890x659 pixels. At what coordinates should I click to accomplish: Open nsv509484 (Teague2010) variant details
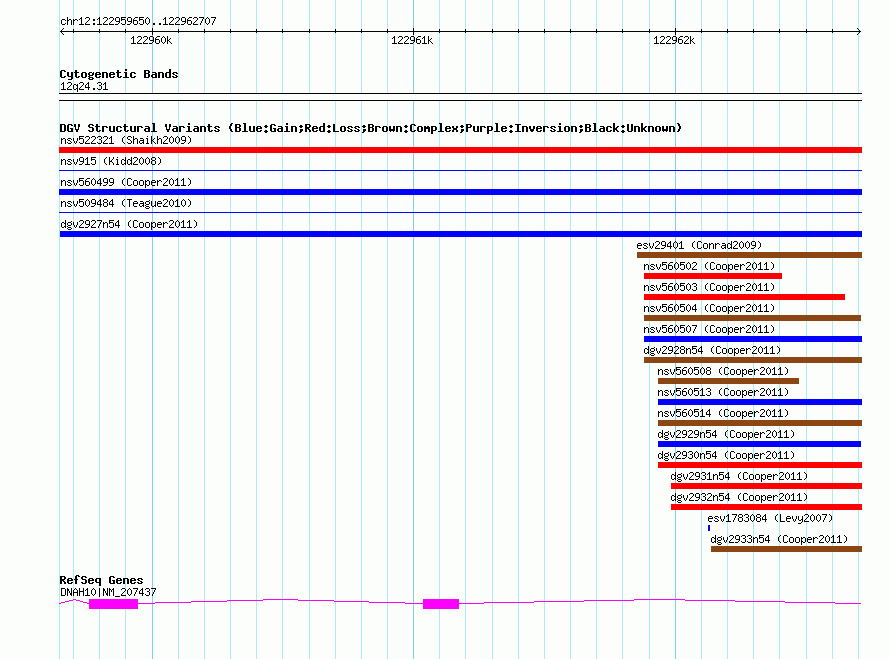(126, 203)
